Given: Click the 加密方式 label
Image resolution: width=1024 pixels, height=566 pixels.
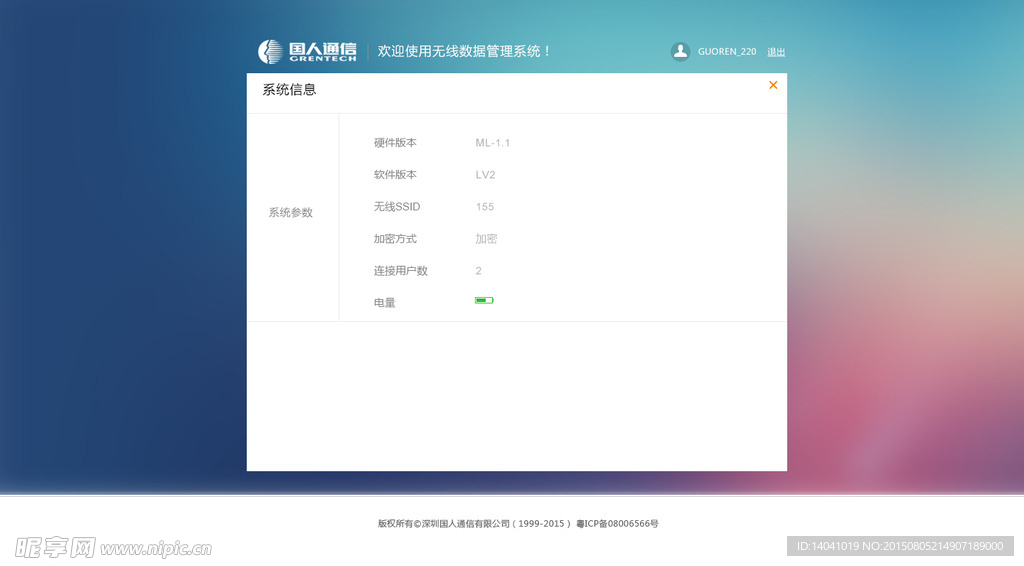Looking at the screenshot, I should pyautogui.click(x=395, y=239).
